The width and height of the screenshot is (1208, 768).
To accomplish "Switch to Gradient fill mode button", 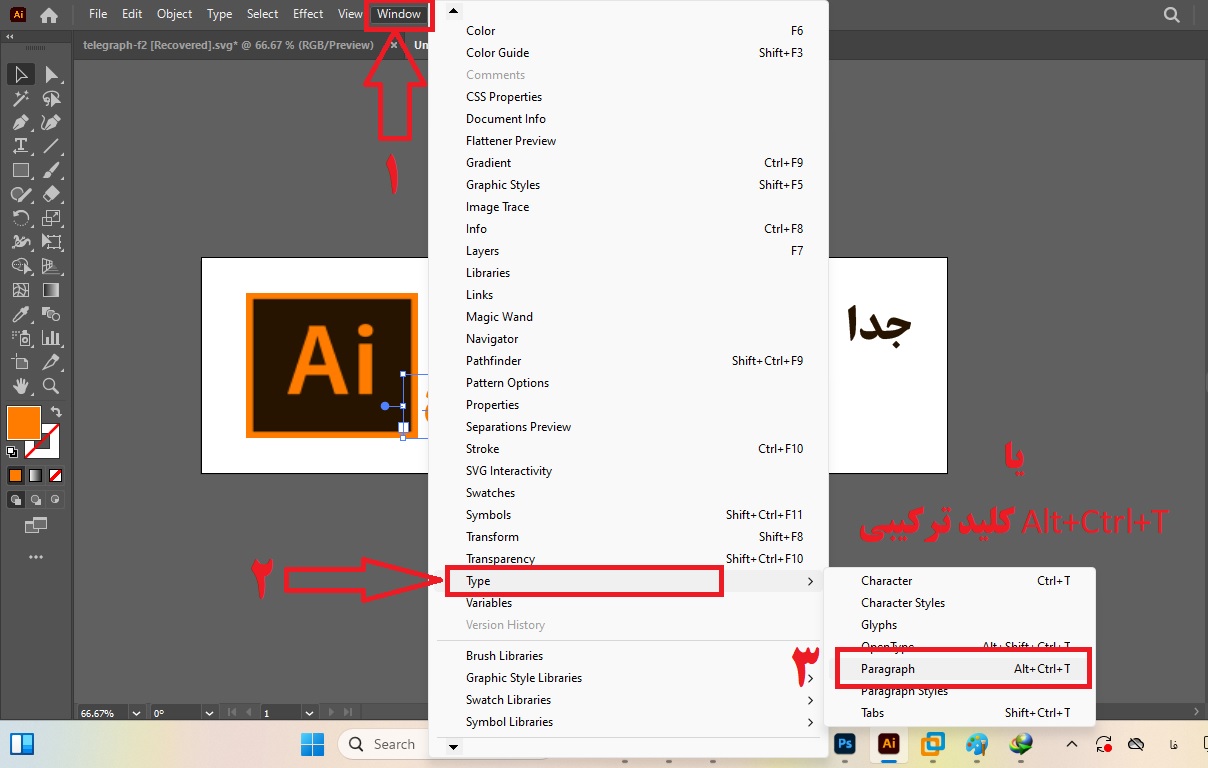I will tap(35, 475).
